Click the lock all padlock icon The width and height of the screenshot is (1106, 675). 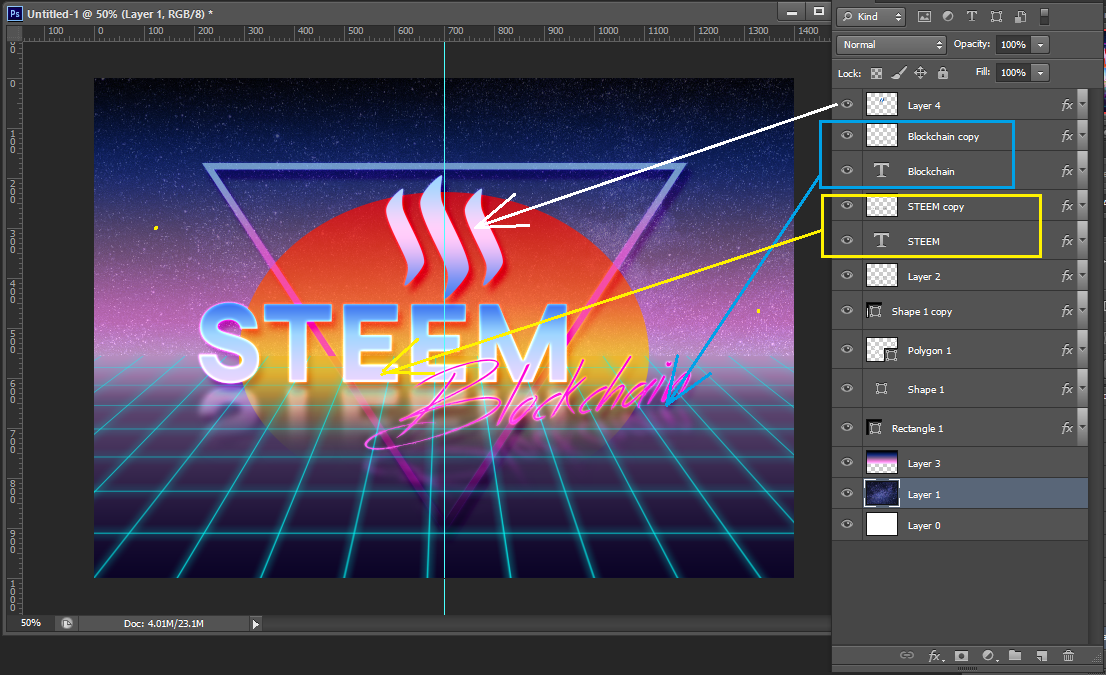point(942,73)
